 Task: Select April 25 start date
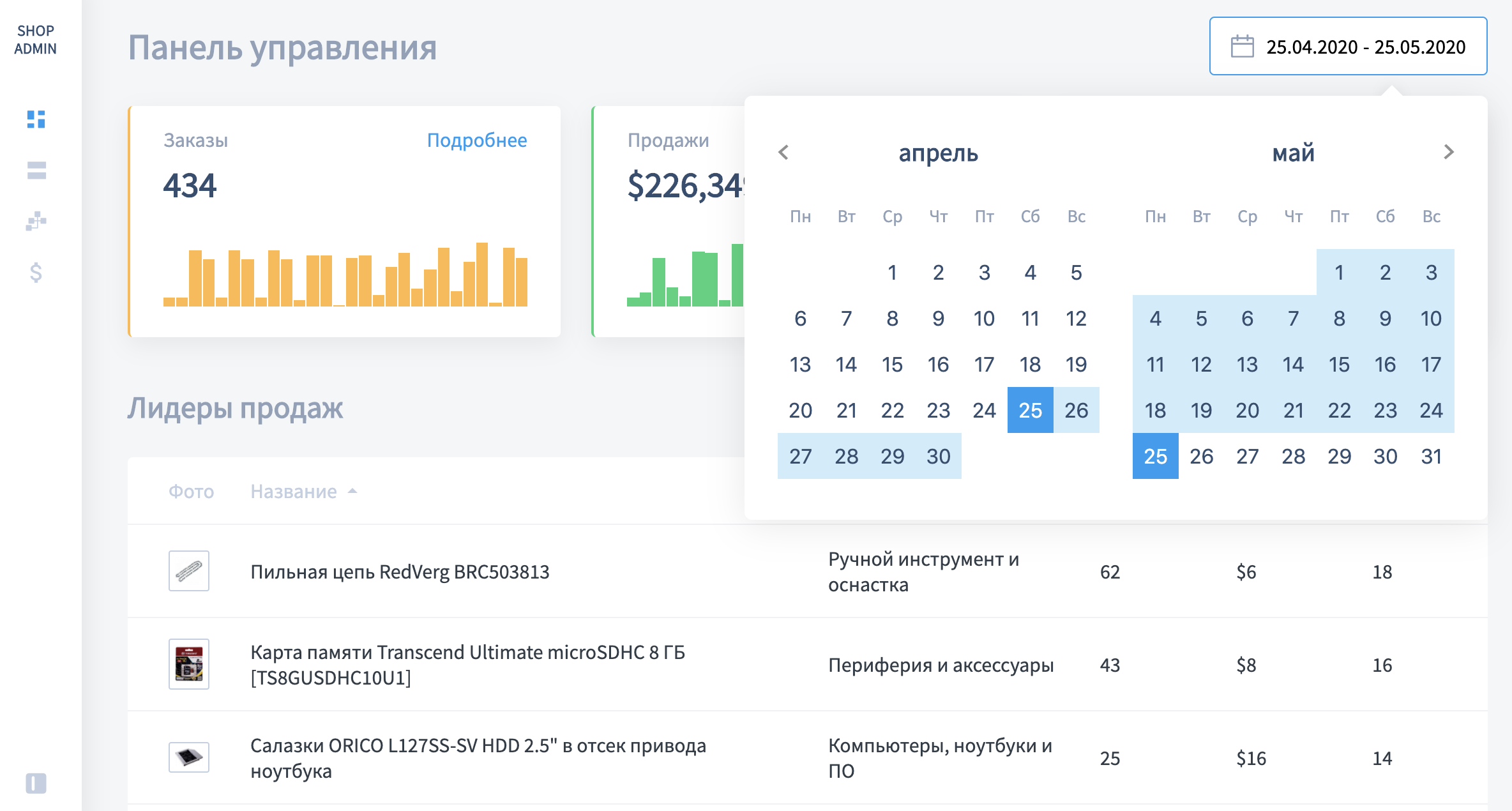click(x=1030, y=410)
